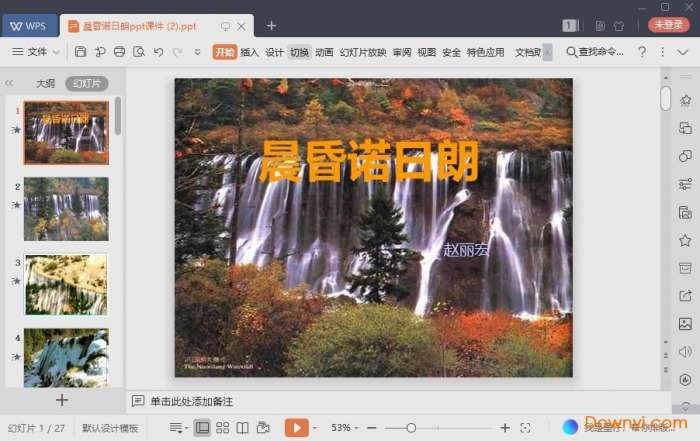
Task: Open the speaker icon in the right sidebar
Action: coord(685,352)
